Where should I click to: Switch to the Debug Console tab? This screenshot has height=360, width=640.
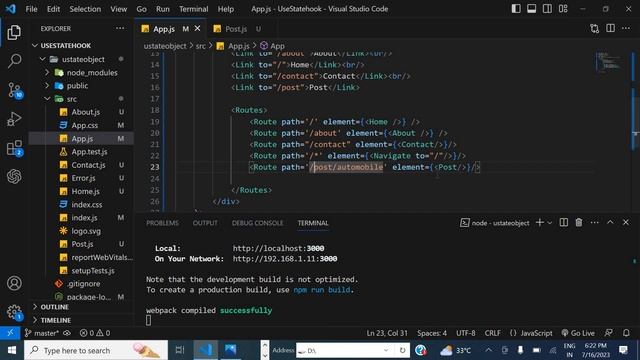tap(257, 223)
